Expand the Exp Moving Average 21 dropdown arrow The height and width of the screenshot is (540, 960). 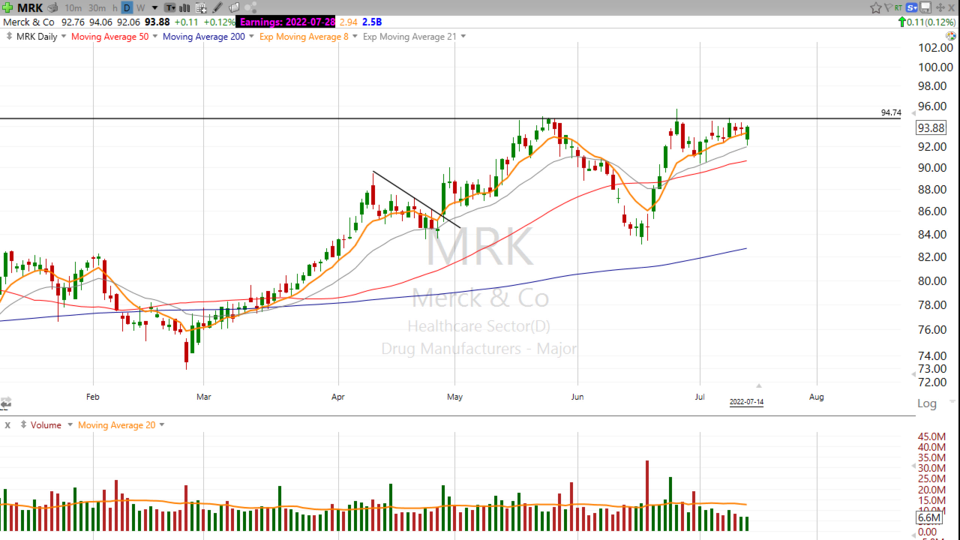click(463, 37)
